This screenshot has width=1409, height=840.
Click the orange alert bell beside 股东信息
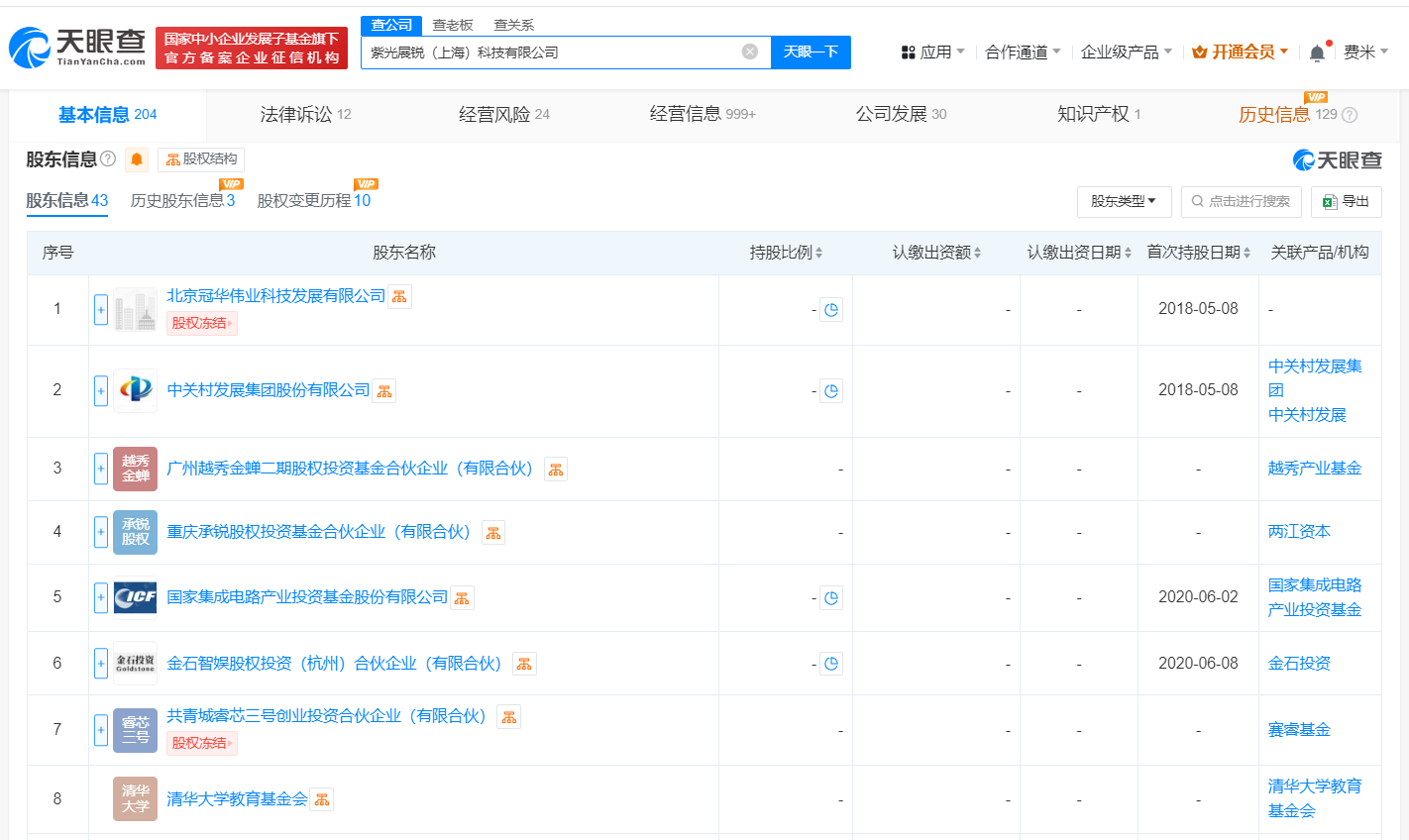tap(137, 159)
